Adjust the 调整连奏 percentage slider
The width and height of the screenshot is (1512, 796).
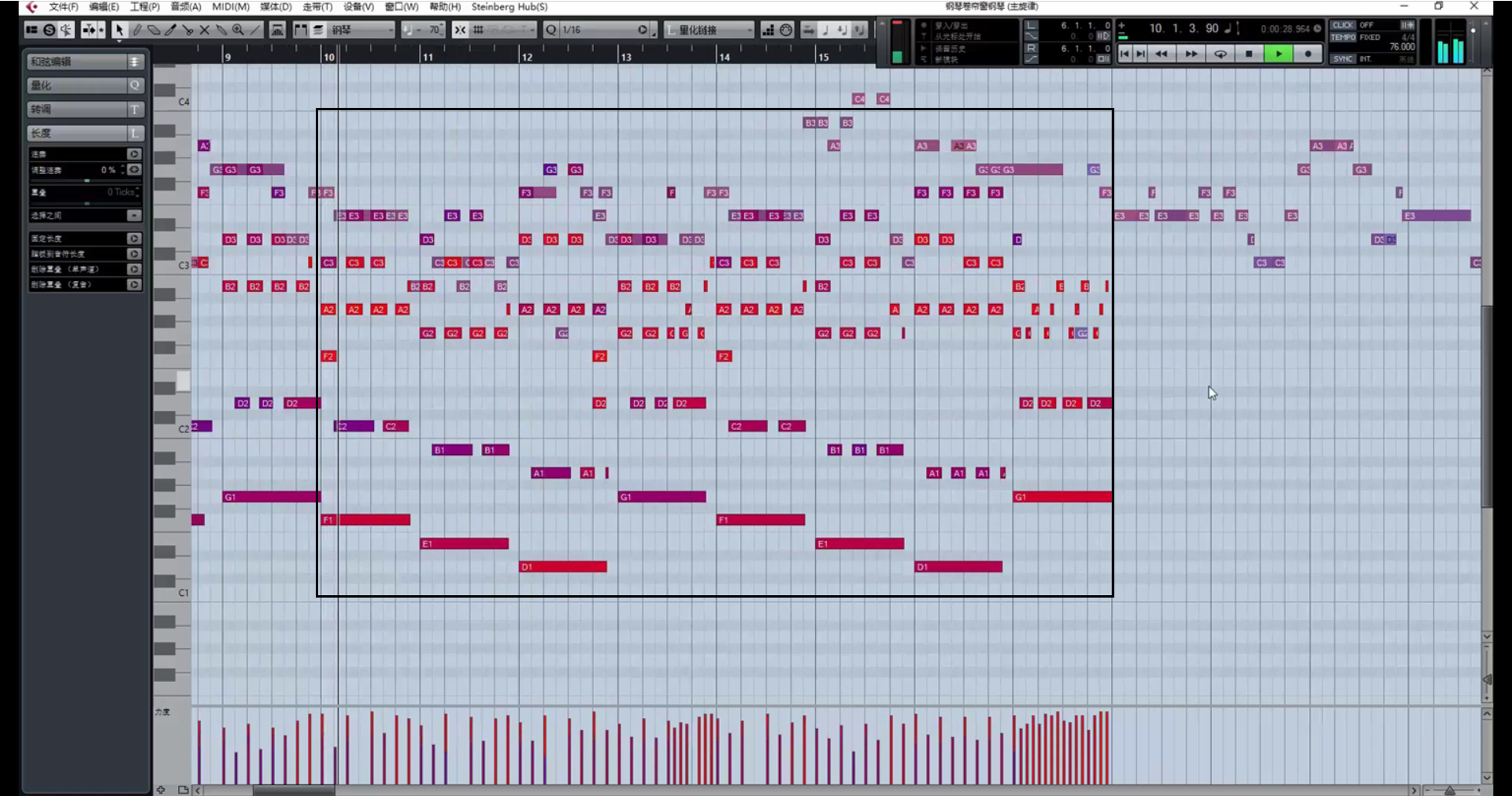85,180
